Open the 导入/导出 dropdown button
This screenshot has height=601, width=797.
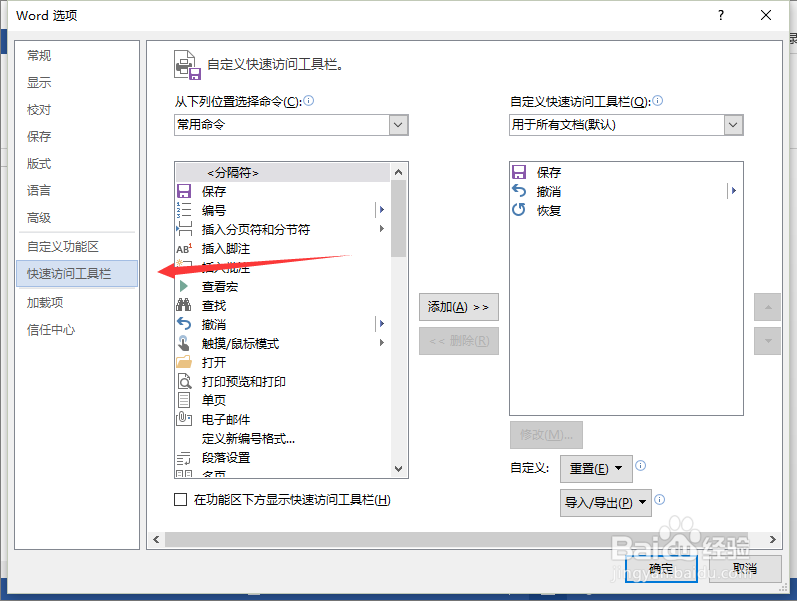coord(605,502)
